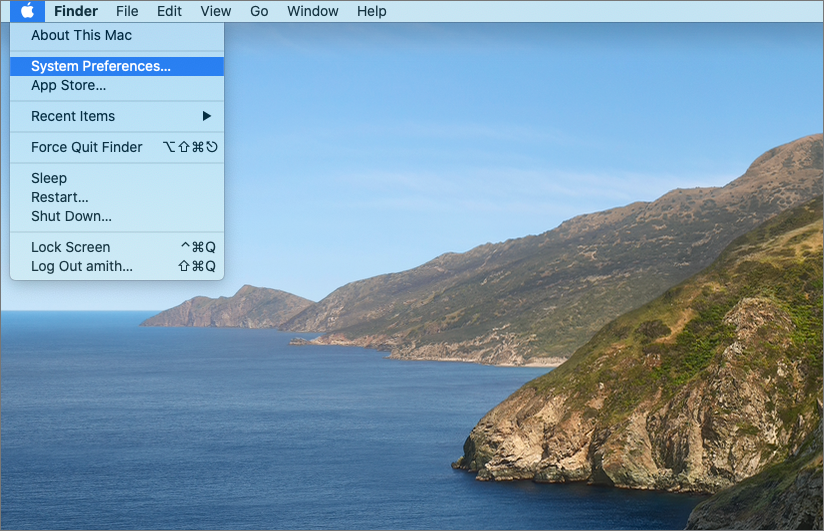Select About This Mac

[x=81, y=35]
